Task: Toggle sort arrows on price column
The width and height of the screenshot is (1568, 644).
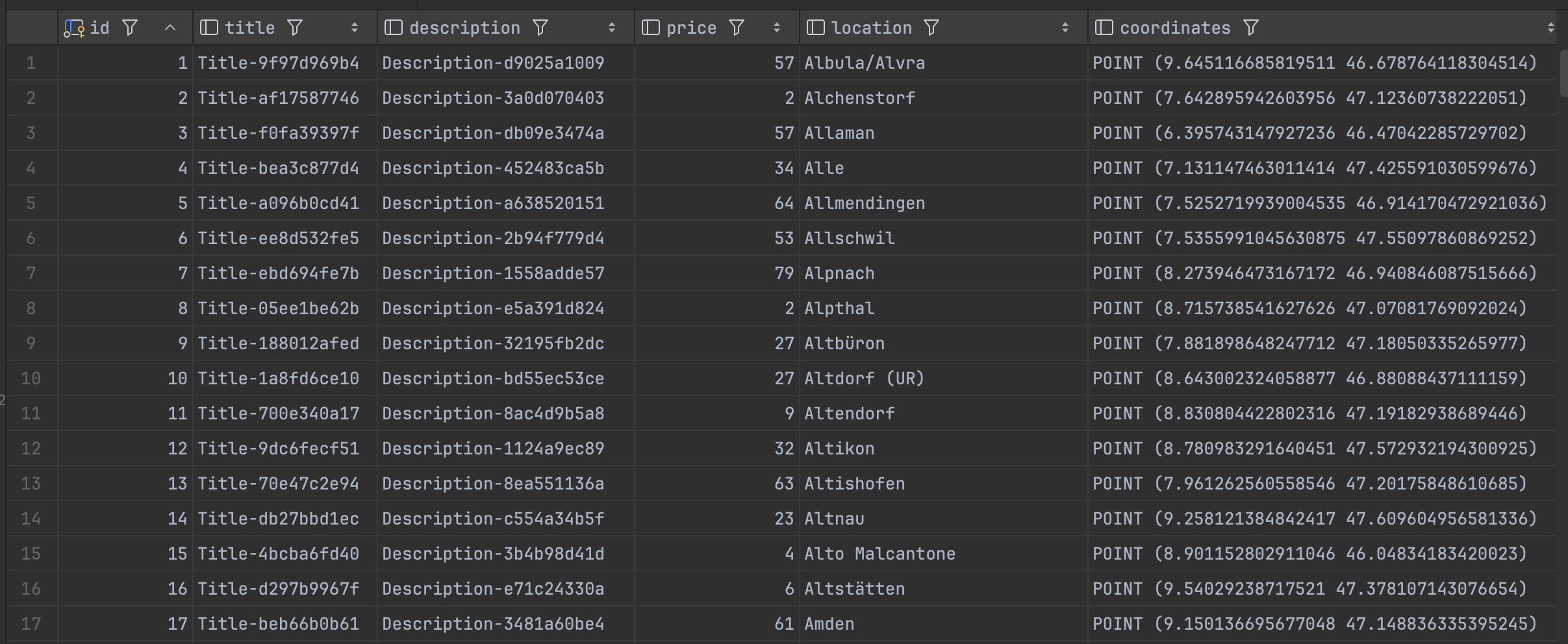Action: [x=776, y=28]
